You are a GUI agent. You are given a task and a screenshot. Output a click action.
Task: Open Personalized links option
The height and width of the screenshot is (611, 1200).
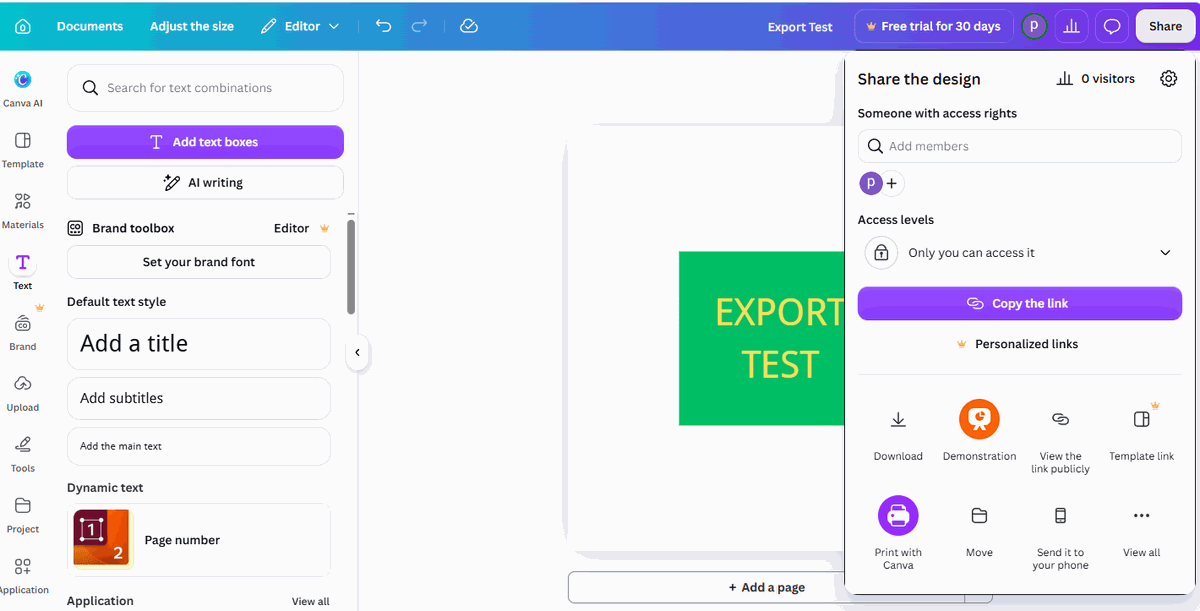[1018, 344]
